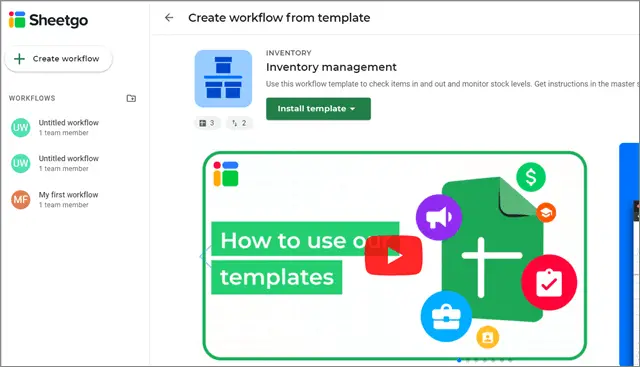Go back using the left arrow
This screenshot has width=640, height=367.
[x=169, y=18]
